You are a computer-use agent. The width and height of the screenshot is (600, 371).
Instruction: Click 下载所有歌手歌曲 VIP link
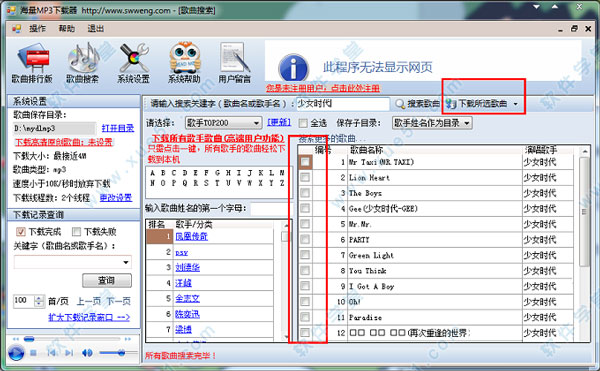[x=218, y=138]
